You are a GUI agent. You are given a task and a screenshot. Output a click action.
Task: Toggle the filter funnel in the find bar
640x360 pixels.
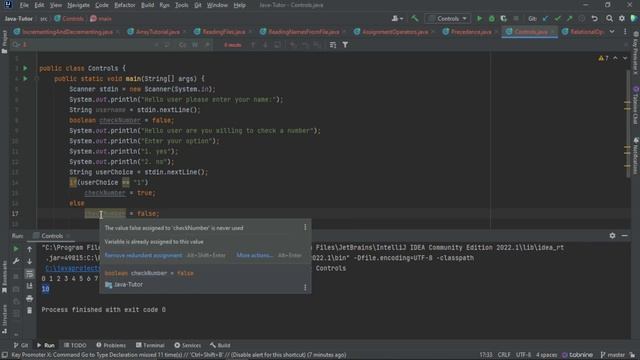tap(345, 45)
